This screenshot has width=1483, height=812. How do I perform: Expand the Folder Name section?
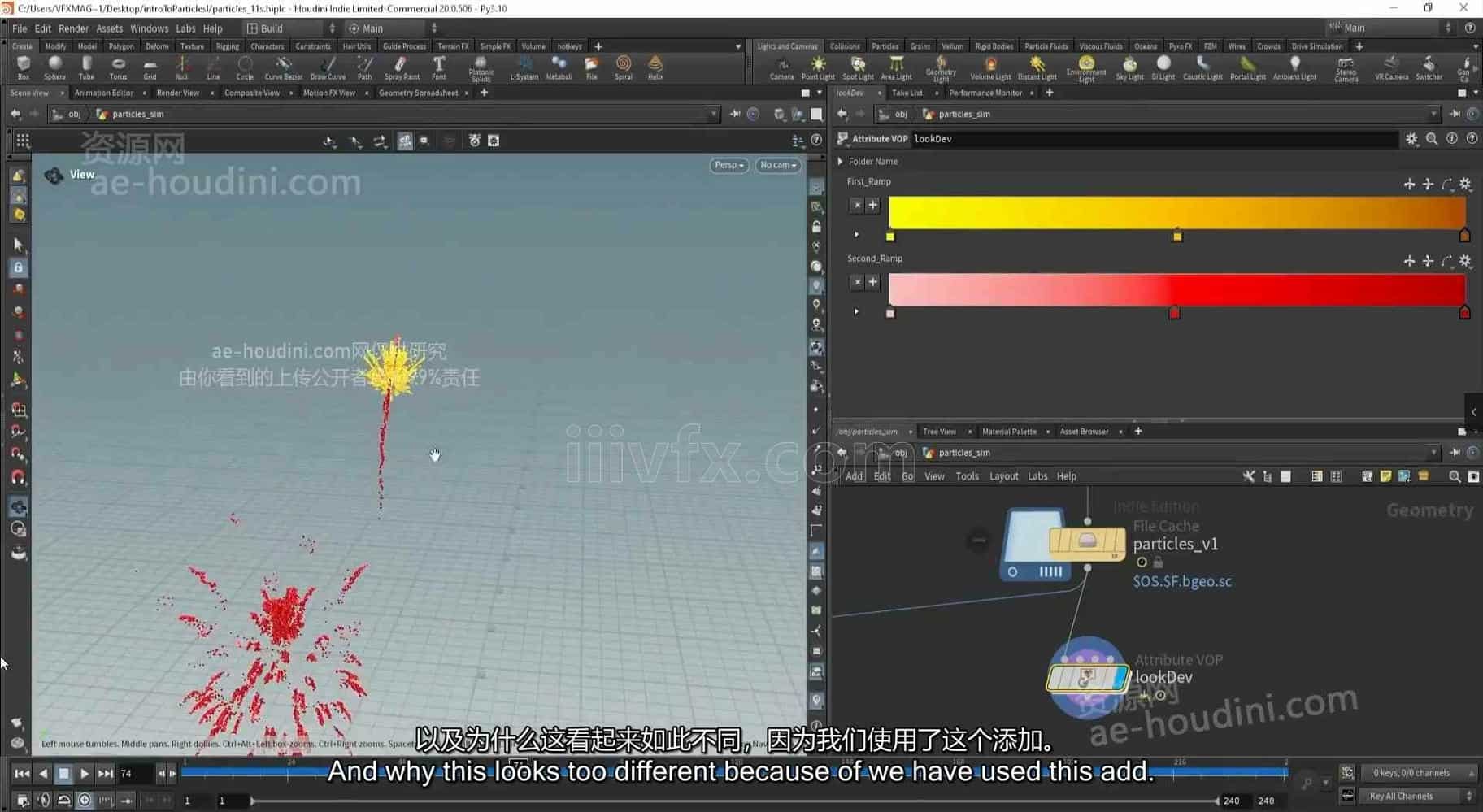[x=841, y=162]
